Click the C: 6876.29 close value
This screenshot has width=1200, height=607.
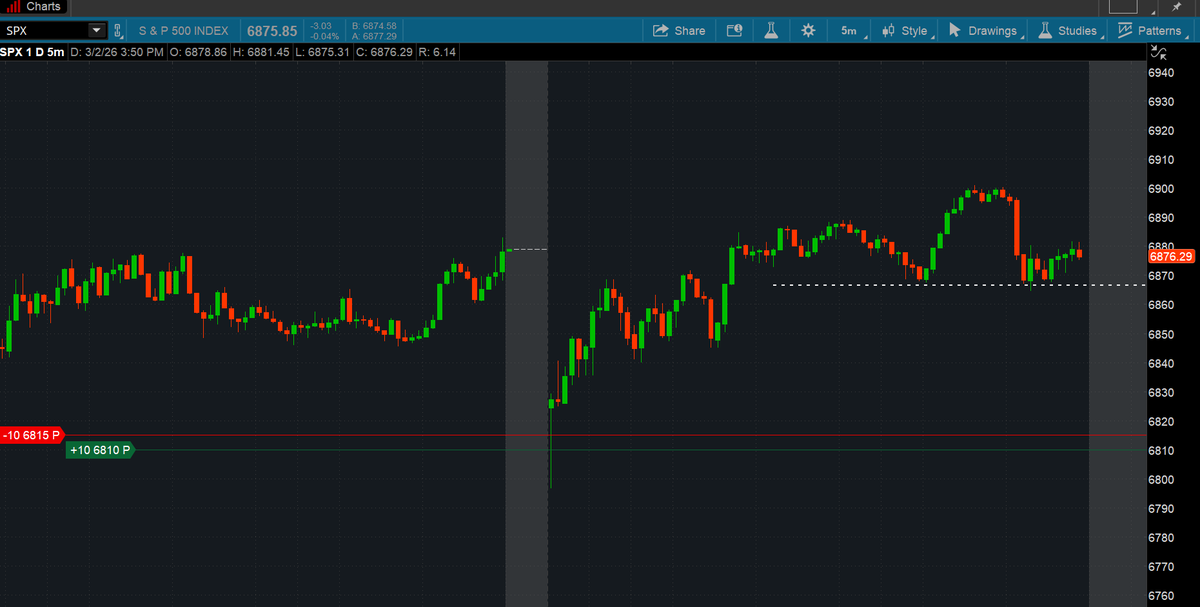point(382,52)
